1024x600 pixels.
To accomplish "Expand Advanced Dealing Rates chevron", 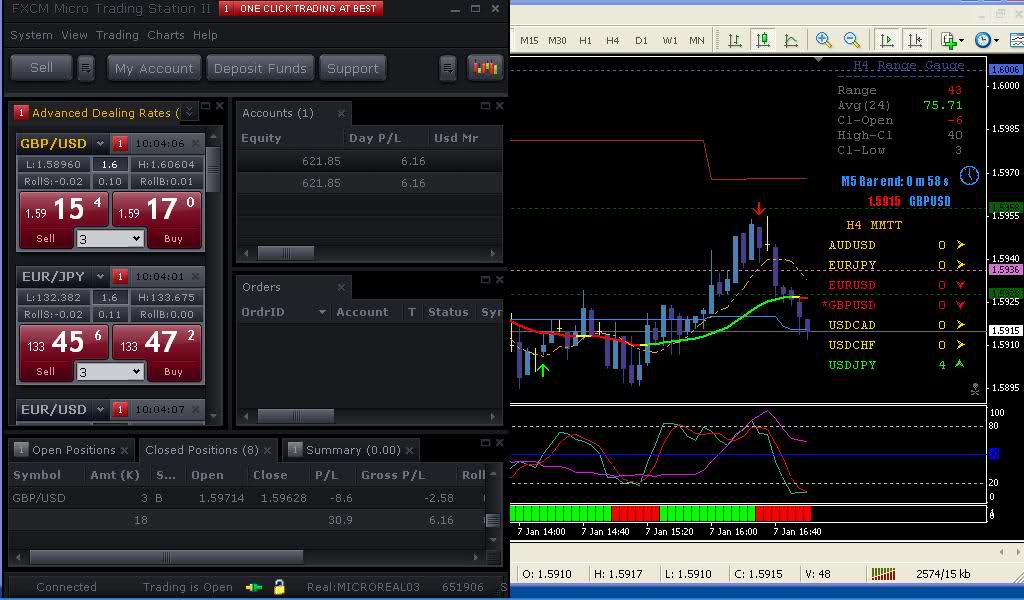I will tap(190, 113).
